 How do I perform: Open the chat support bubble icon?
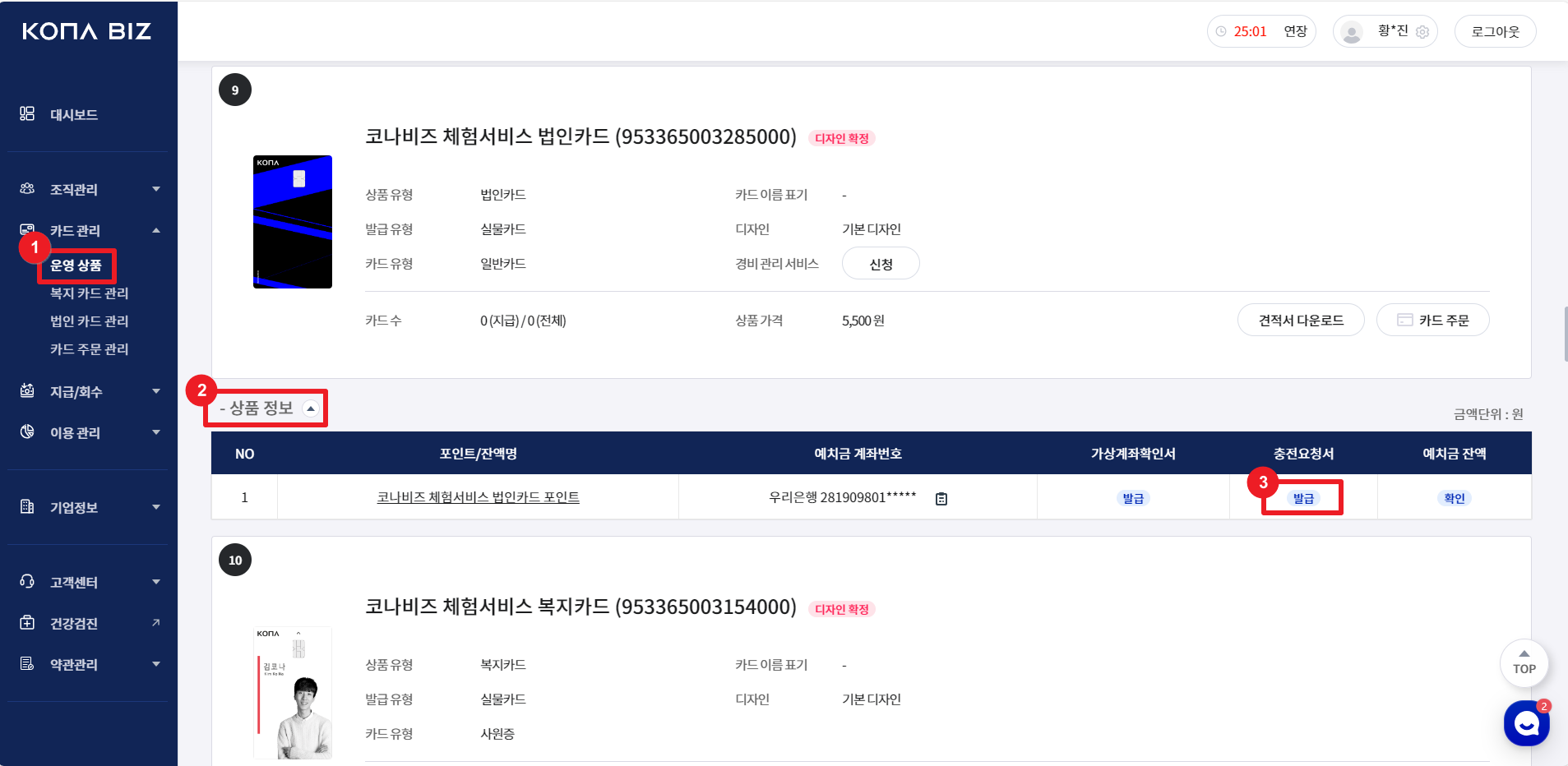(1526, 723)
